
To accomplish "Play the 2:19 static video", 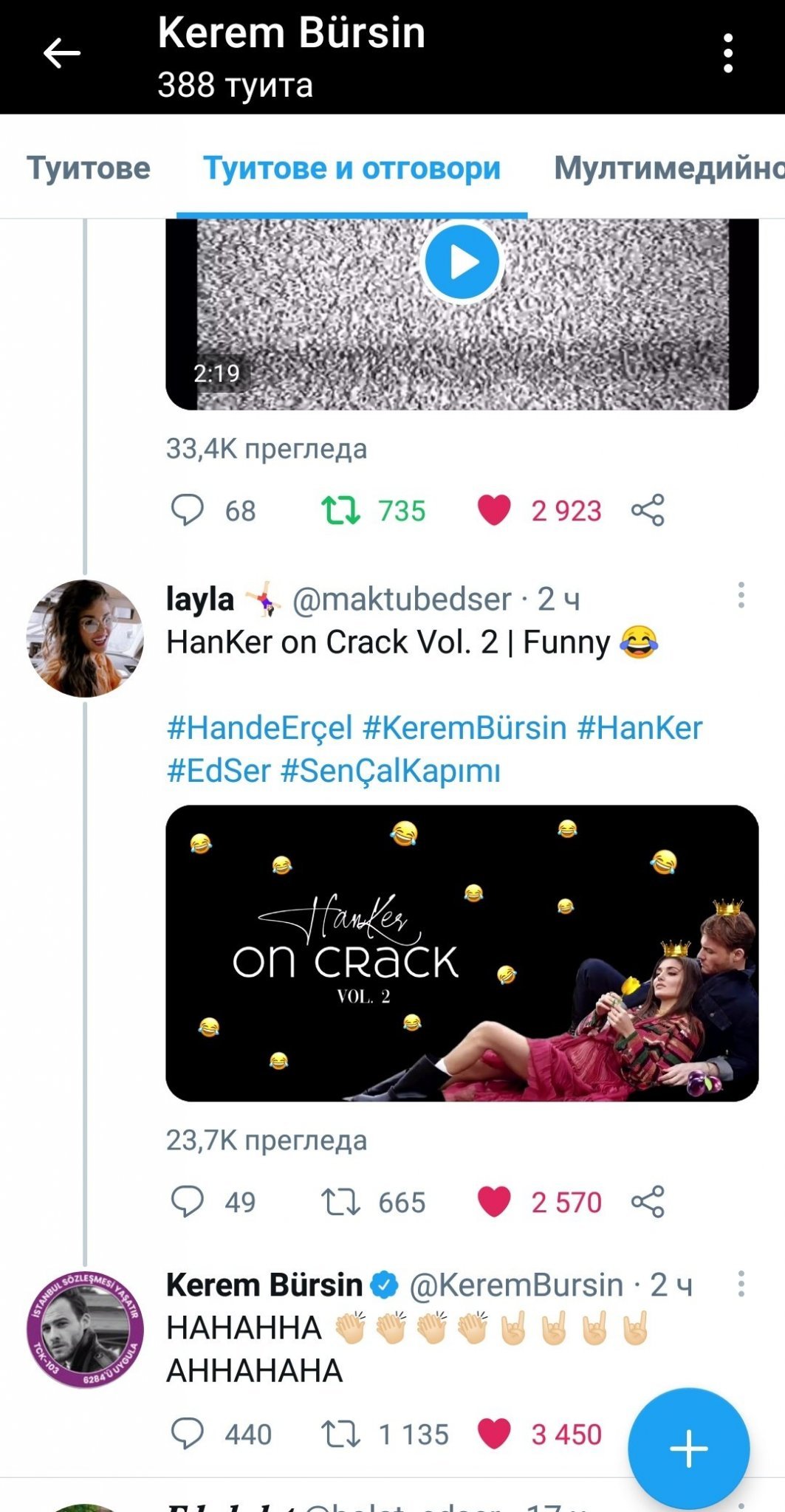I will coord(462,262).
